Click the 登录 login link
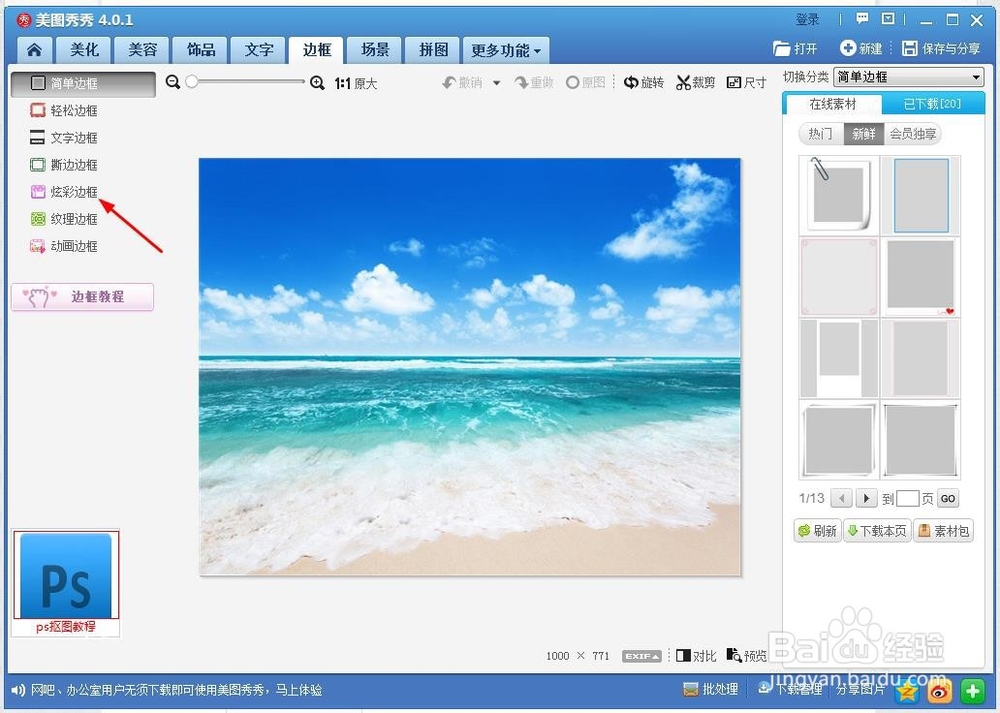The height and width of the screenshot is (713, 1000). pos(807,20)
